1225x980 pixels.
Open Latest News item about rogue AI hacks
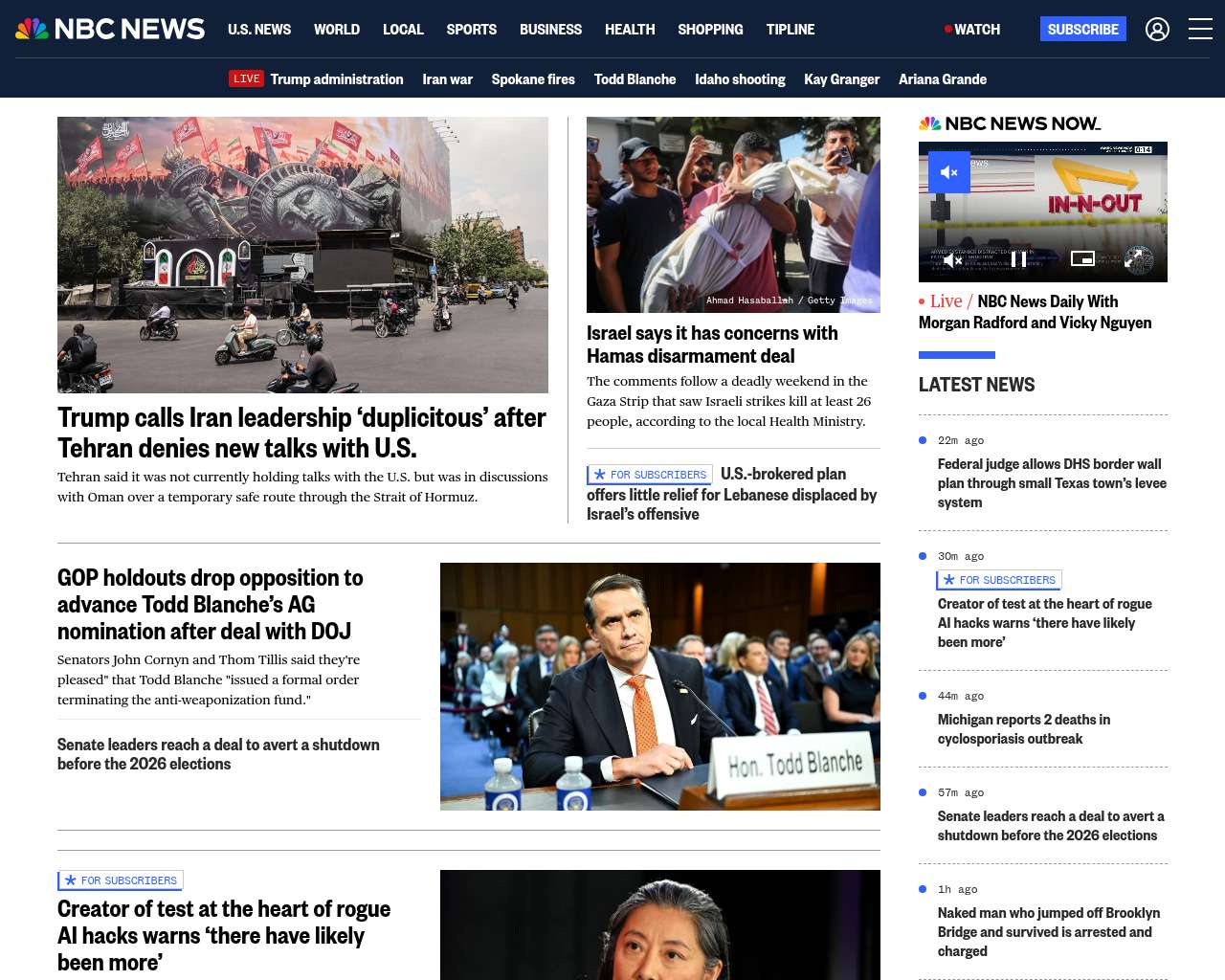click(1045, 623)
